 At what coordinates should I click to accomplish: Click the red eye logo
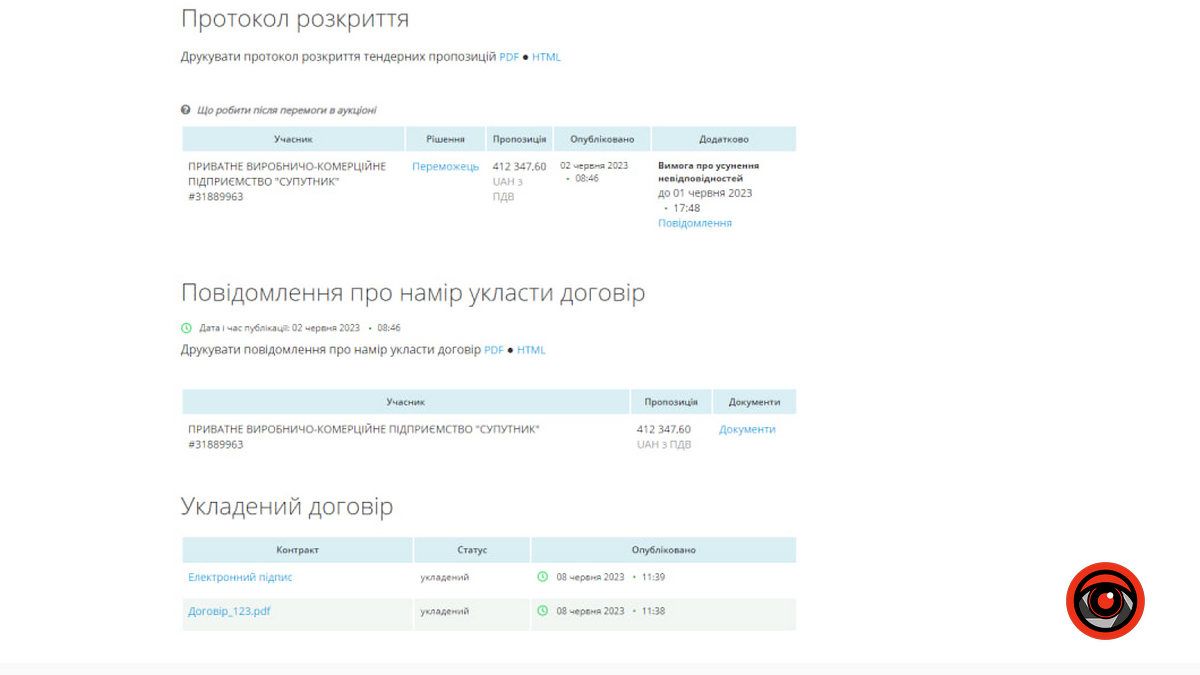click(1104, 601)
